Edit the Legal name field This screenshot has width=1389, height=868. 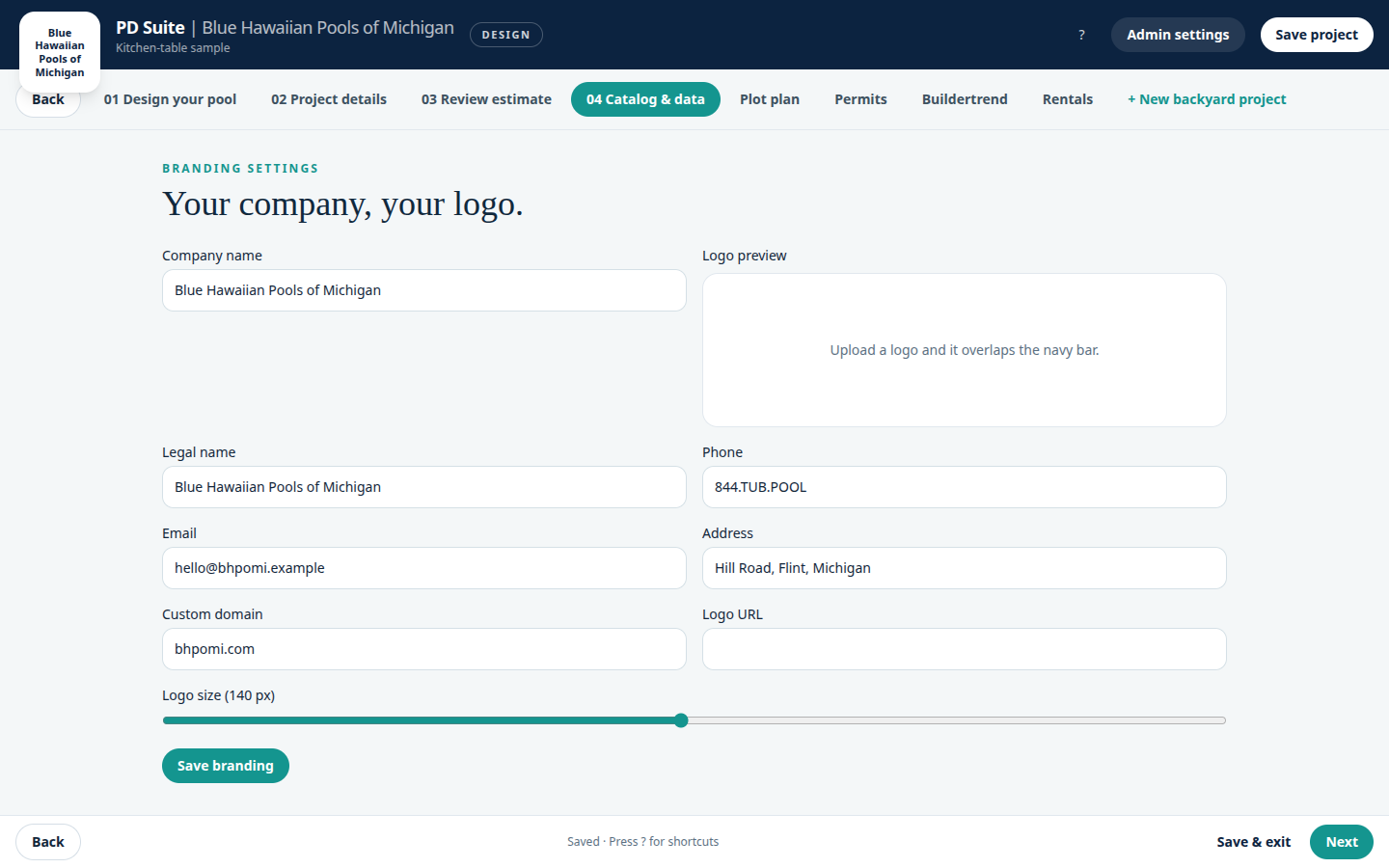click(424, 487)
